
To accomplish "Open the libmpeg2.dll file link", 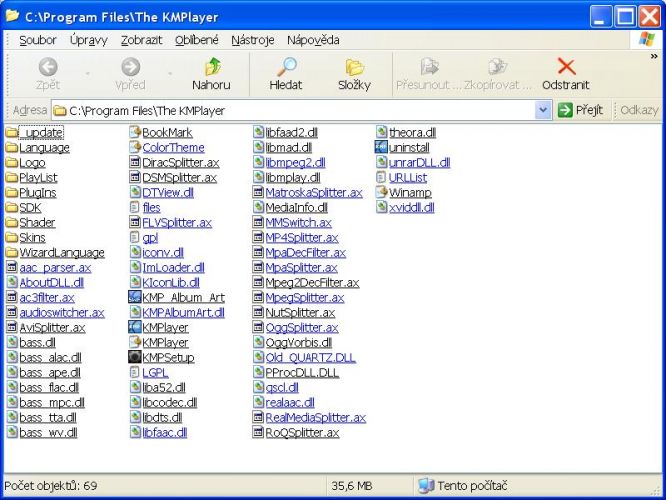I will 296,162.
